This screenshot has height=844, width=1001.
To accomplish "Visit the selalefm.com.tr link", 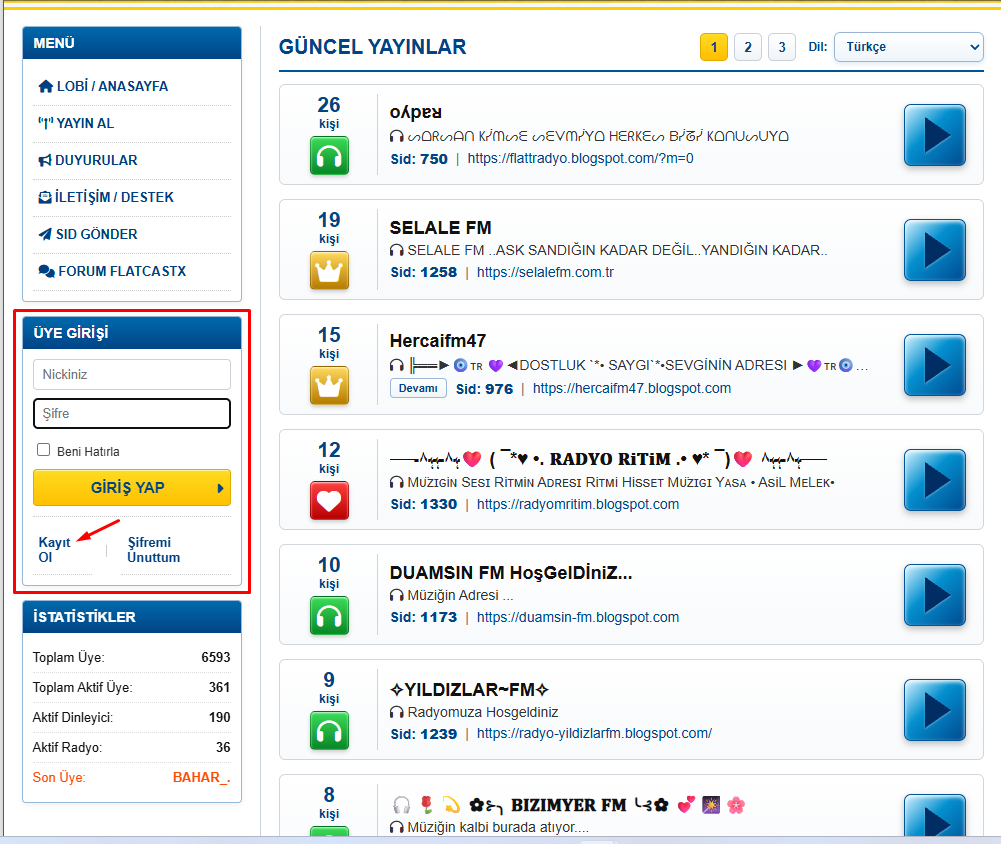I will [545, 273].
